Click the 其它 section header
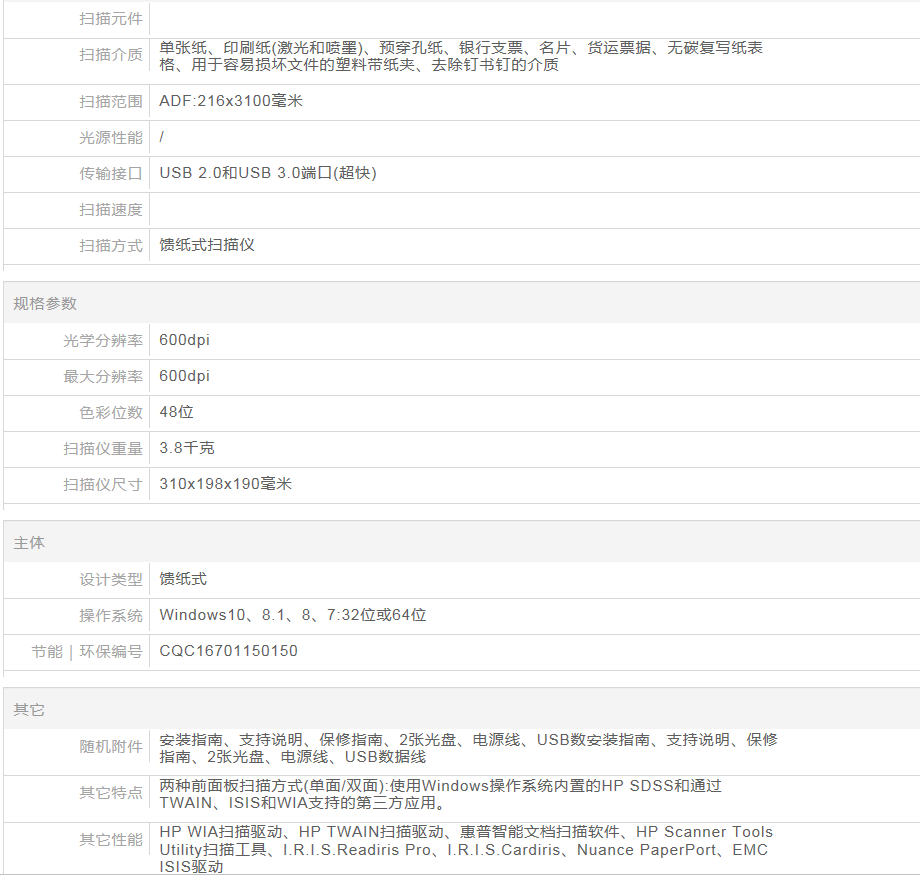 click(x=29, y=710)
